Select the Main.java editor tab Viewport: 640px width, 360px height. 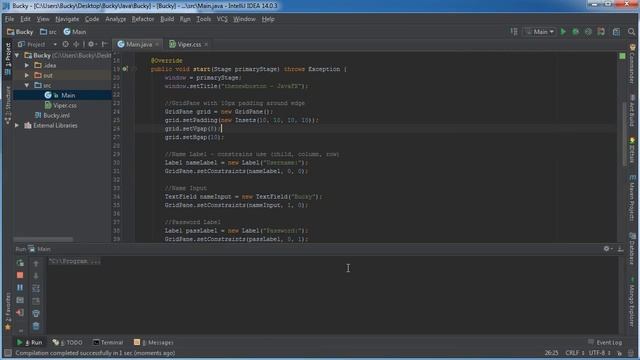(x=136, y=44)
